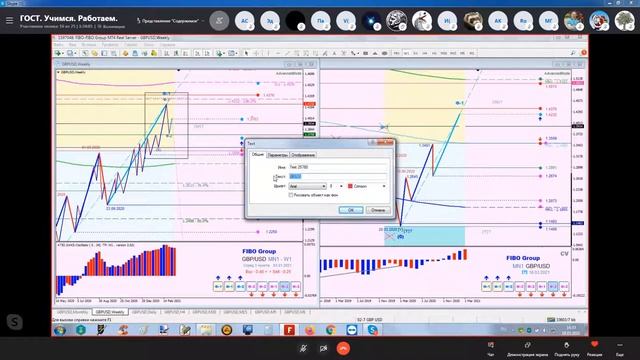This screenshot has width=640, height=360.
Task: Start Демонстрация экрана screen sharing
Action: 527,349
